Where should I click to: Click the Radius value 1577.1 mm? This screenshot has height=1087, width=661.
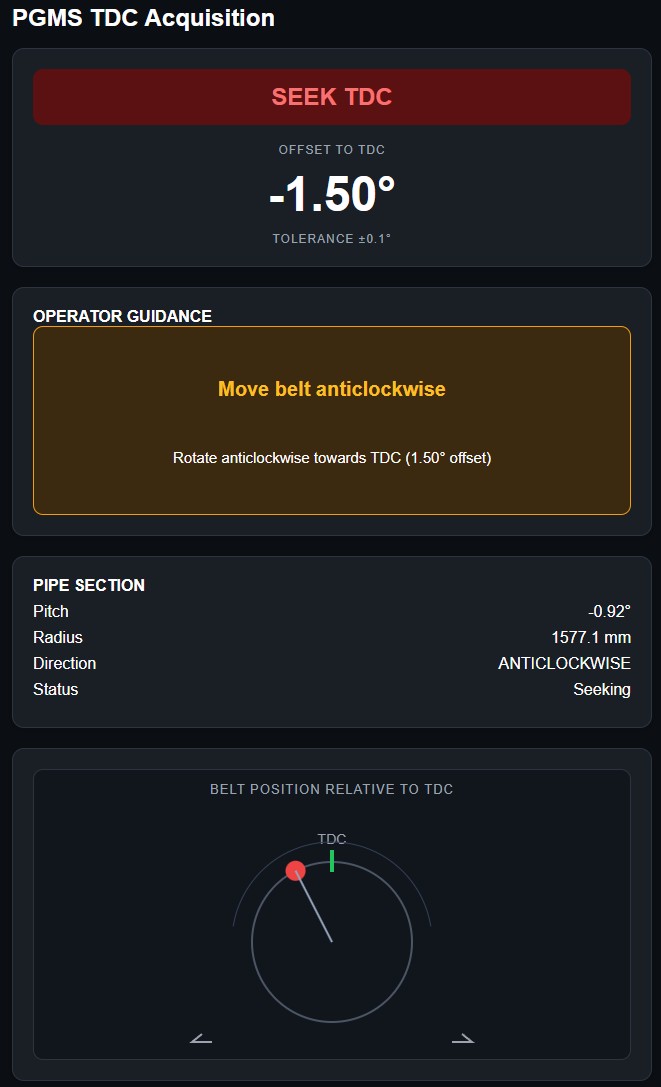pos(591,637)
